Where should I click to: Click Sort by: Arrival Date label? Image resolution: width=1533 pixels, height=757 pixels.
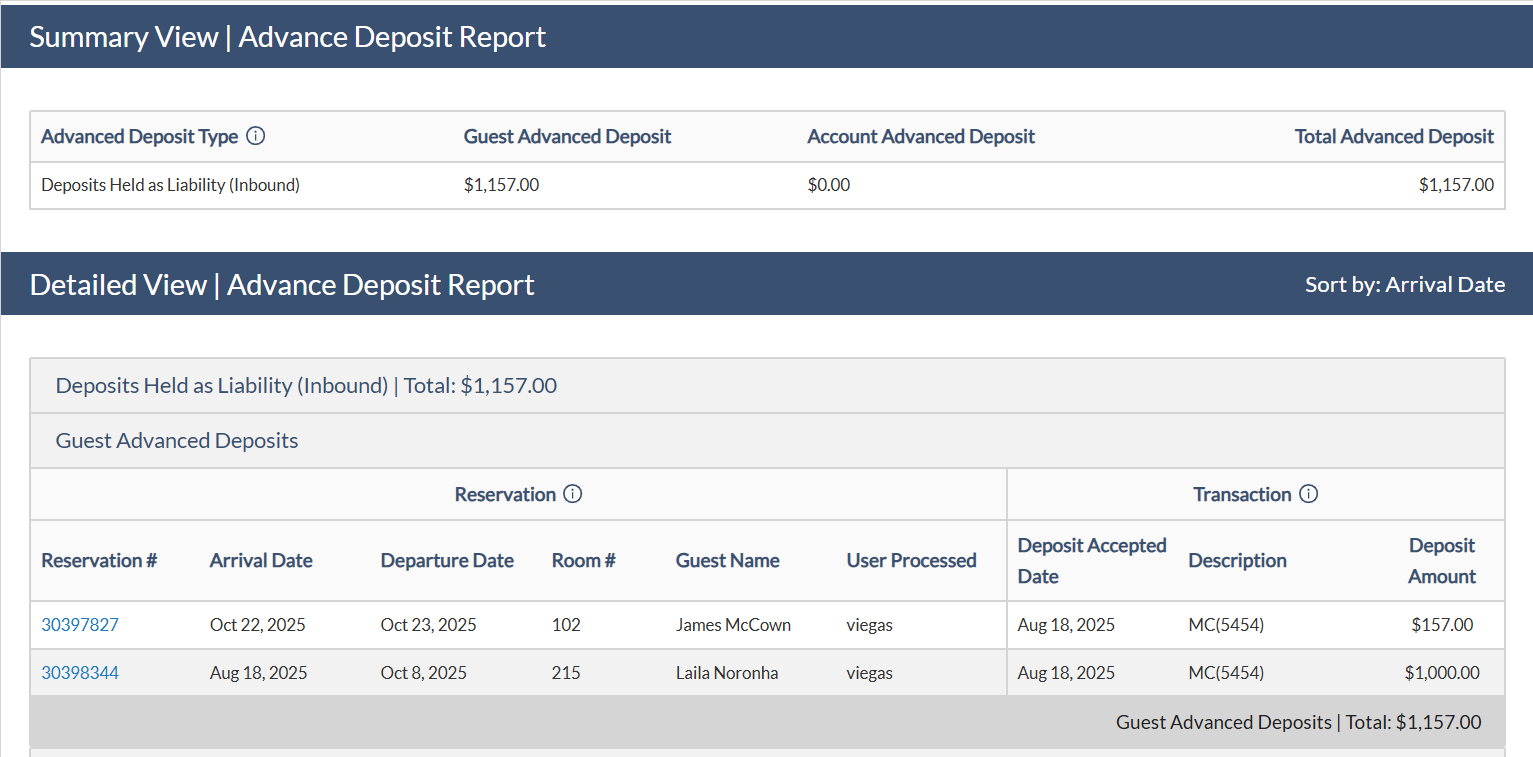tap(1404, 284)
